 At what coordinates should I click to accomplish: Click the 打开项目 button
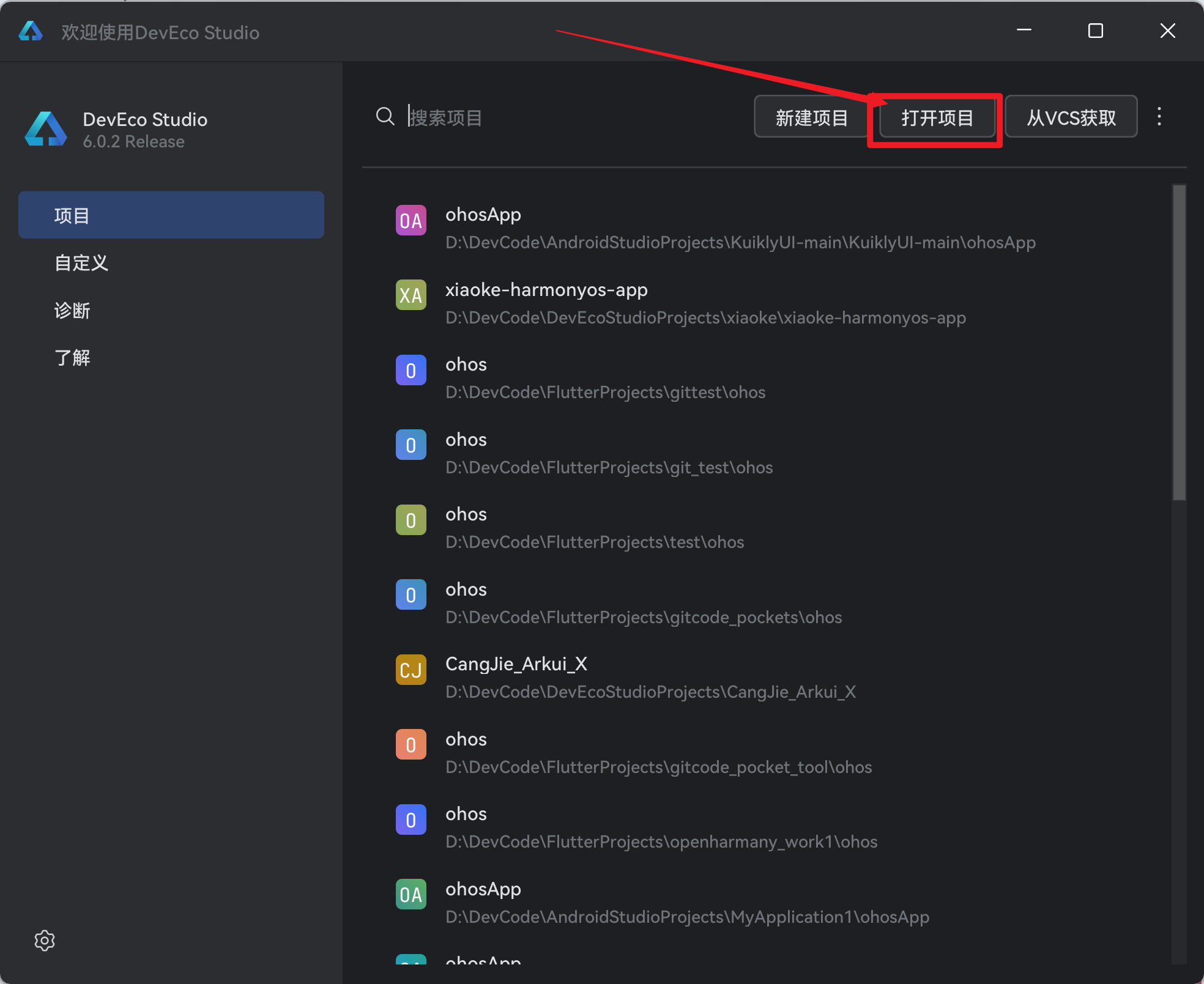(936, 117)
